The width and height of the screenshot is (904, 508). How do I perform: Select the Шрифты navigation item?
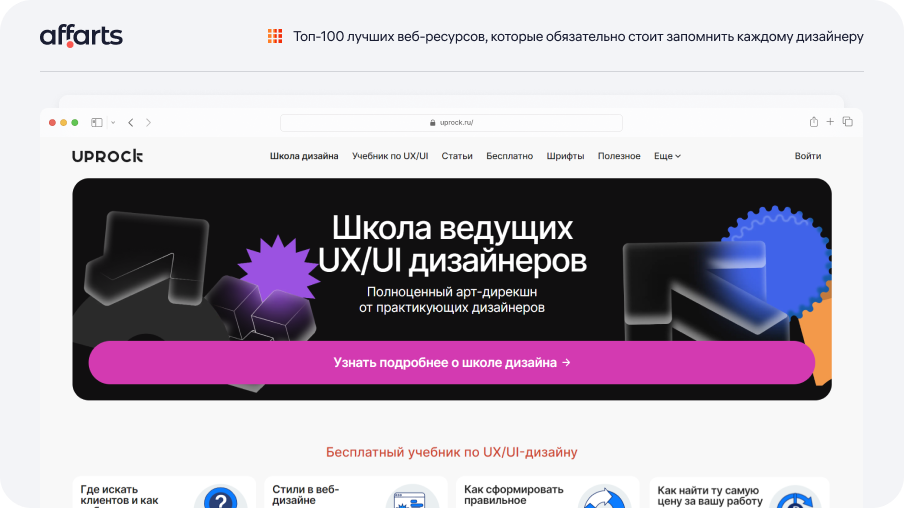point(565,156)
